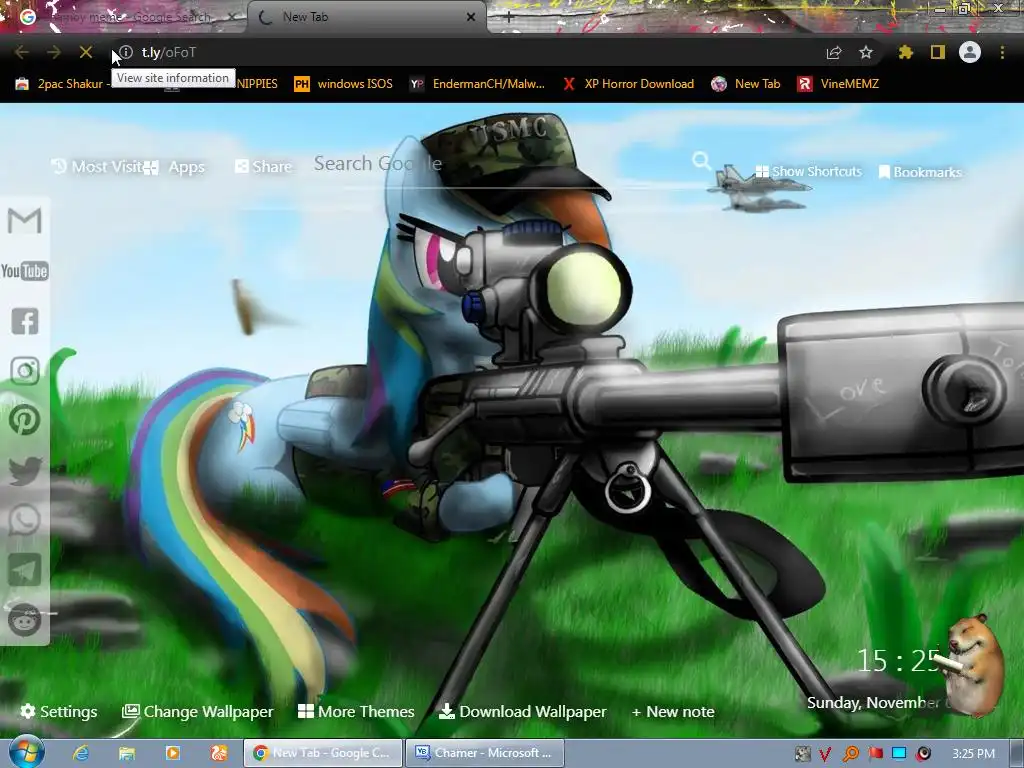
Task: Bookmark this tab with the star icon
Action: point(866,52)
